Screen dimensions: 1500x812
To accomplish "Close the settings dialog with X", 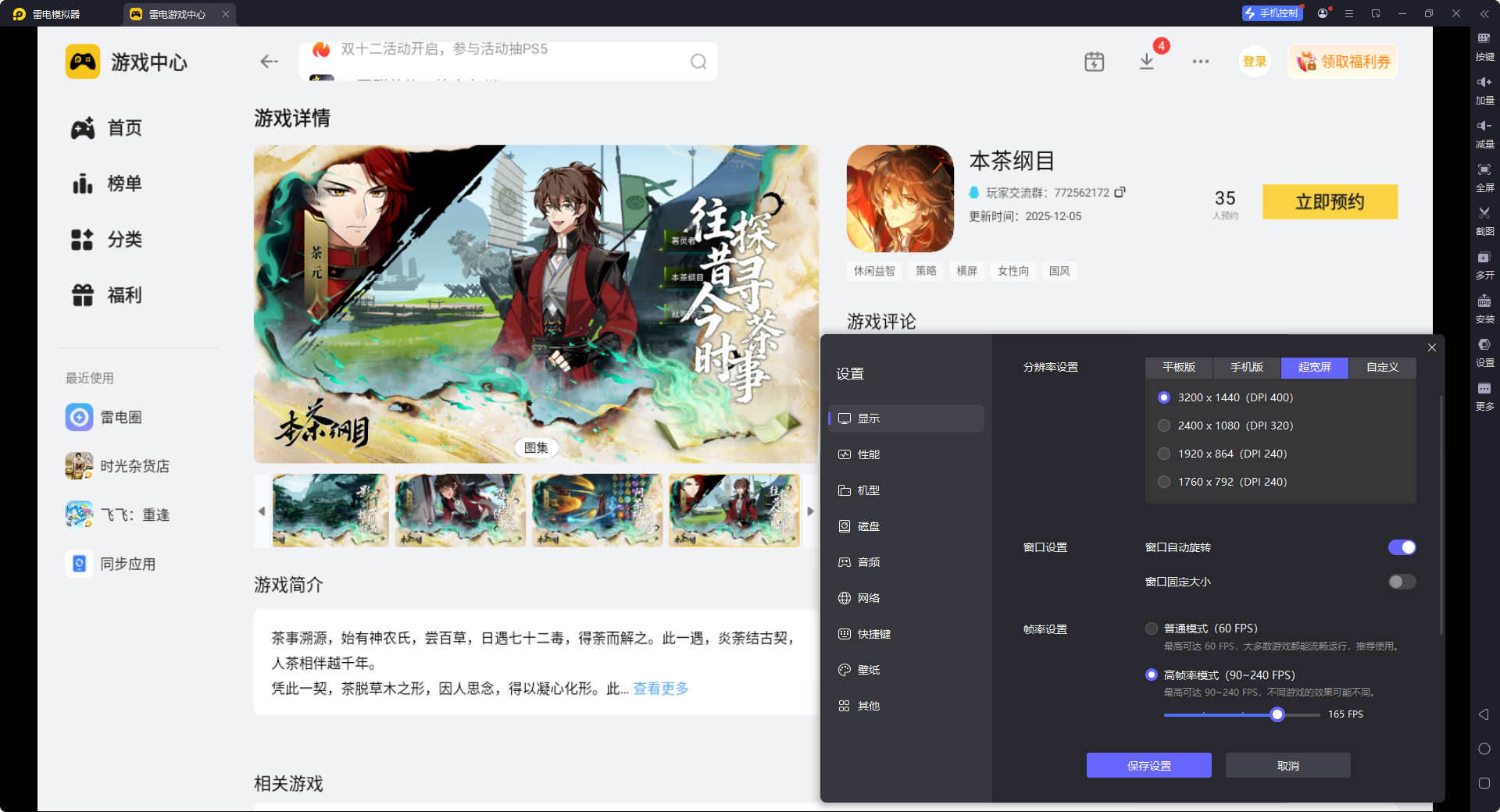I will tap(1432, 347).
